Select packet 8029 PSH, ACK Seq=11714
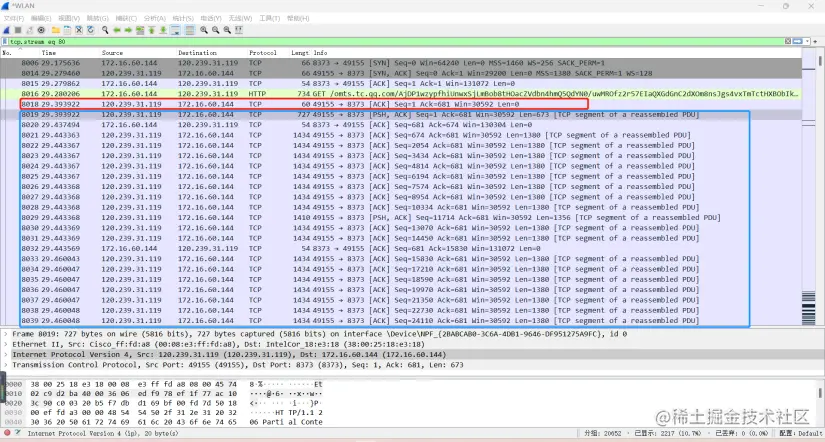Screen dimensions: 825x442 point(401,217)
